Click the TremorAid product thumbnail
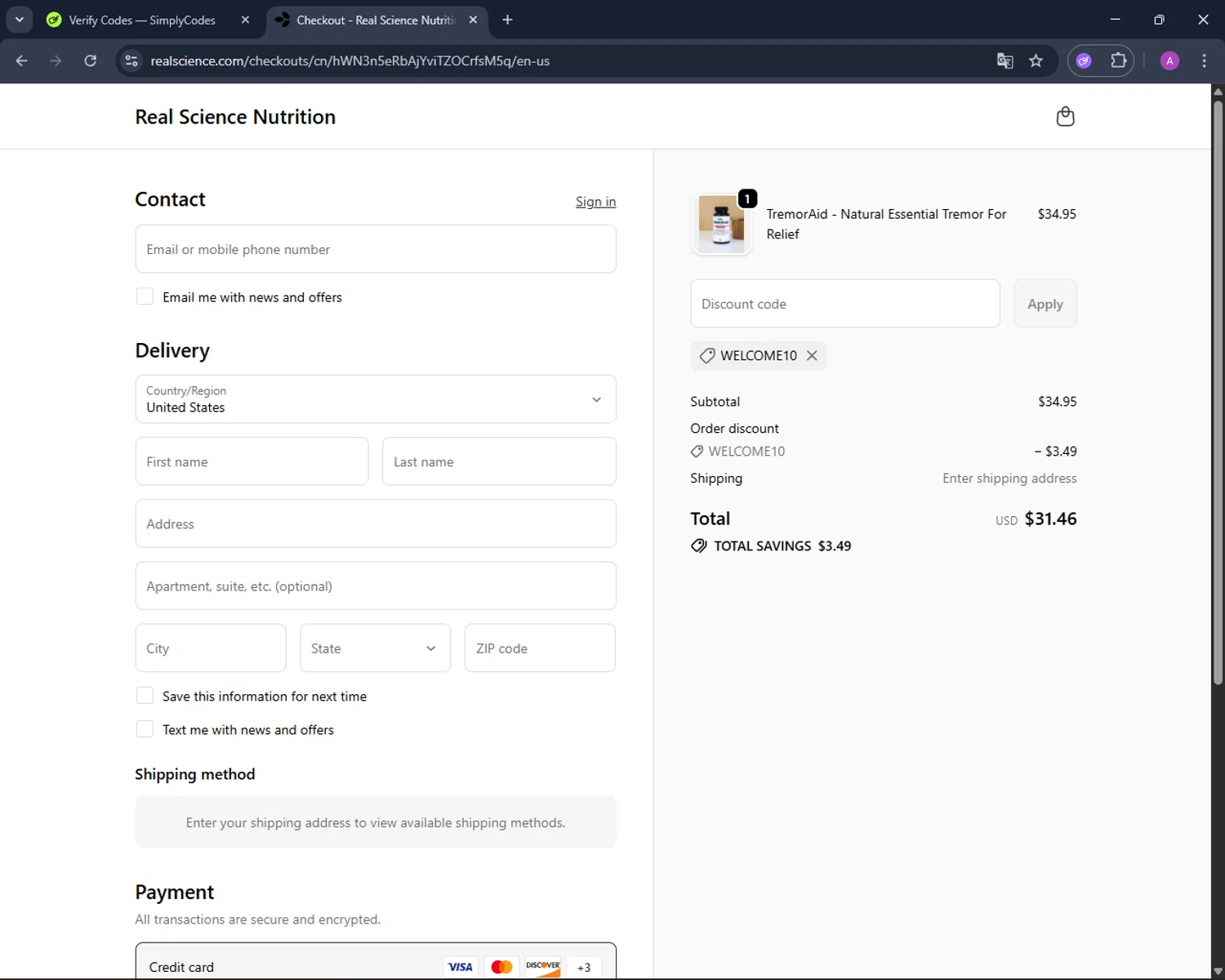Image resolution: width=1225 pixels, height=980 pixels. (721, 225)
